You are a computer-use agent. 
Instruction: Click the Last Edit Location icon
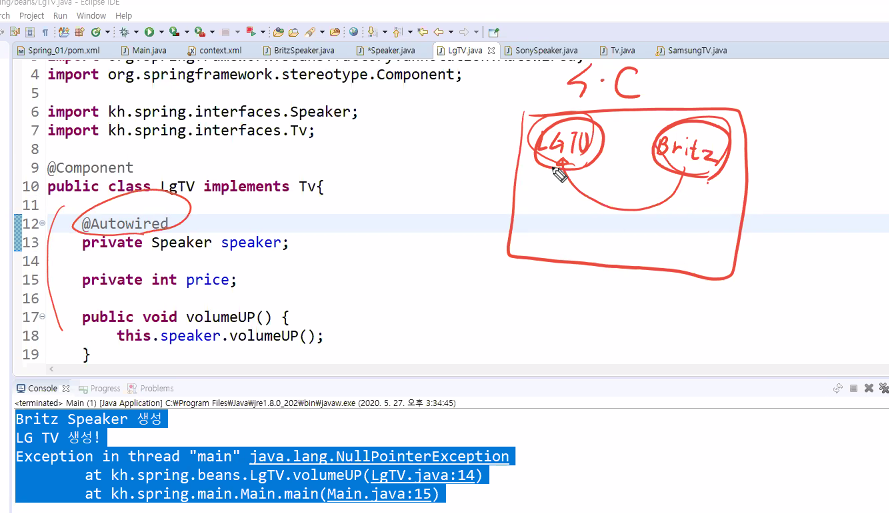coord(422,32)
